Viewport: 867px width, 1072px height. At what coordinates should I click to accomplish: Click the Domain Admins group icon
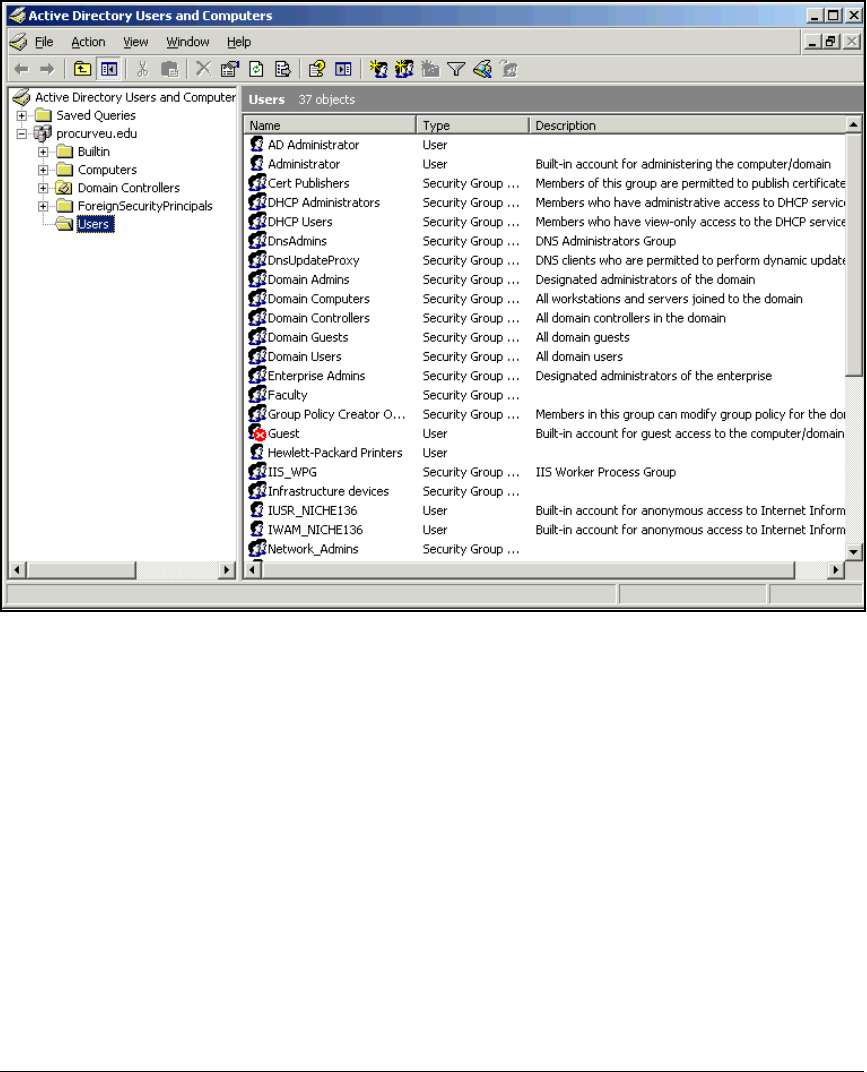point(257,280)
